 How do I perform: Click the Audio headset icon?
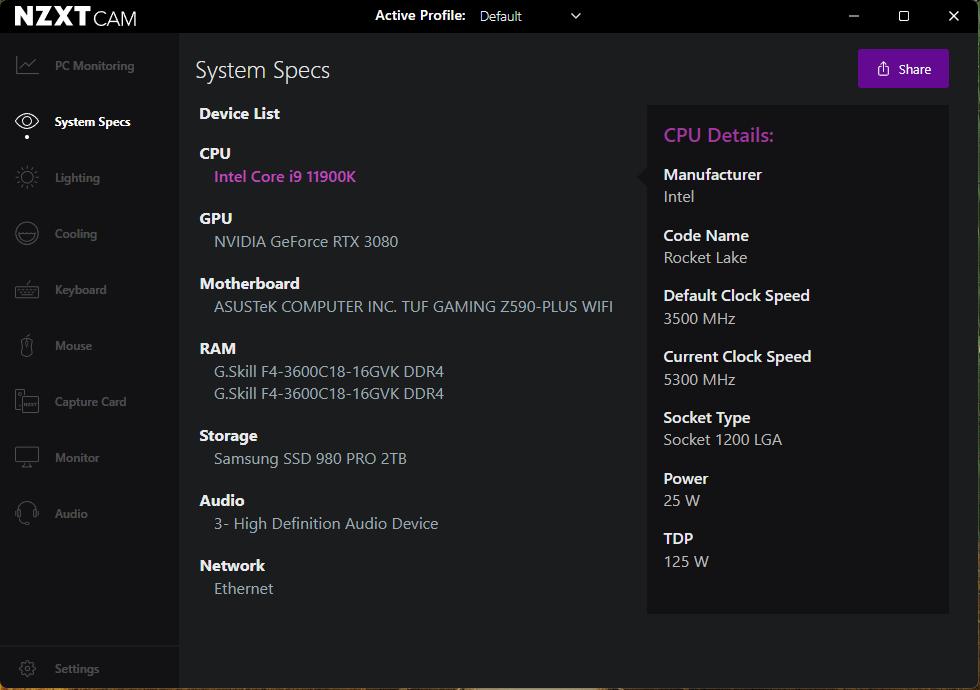pyautogui.click(x=27, y=513)
